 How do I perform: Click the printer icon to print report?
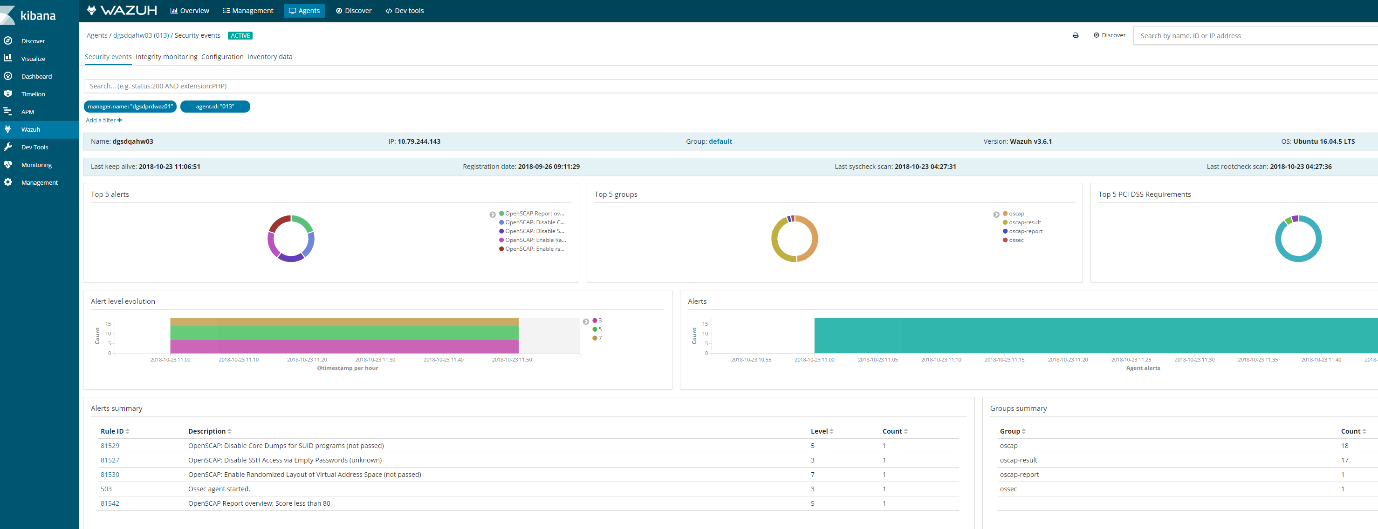(x=1075, y=35)
